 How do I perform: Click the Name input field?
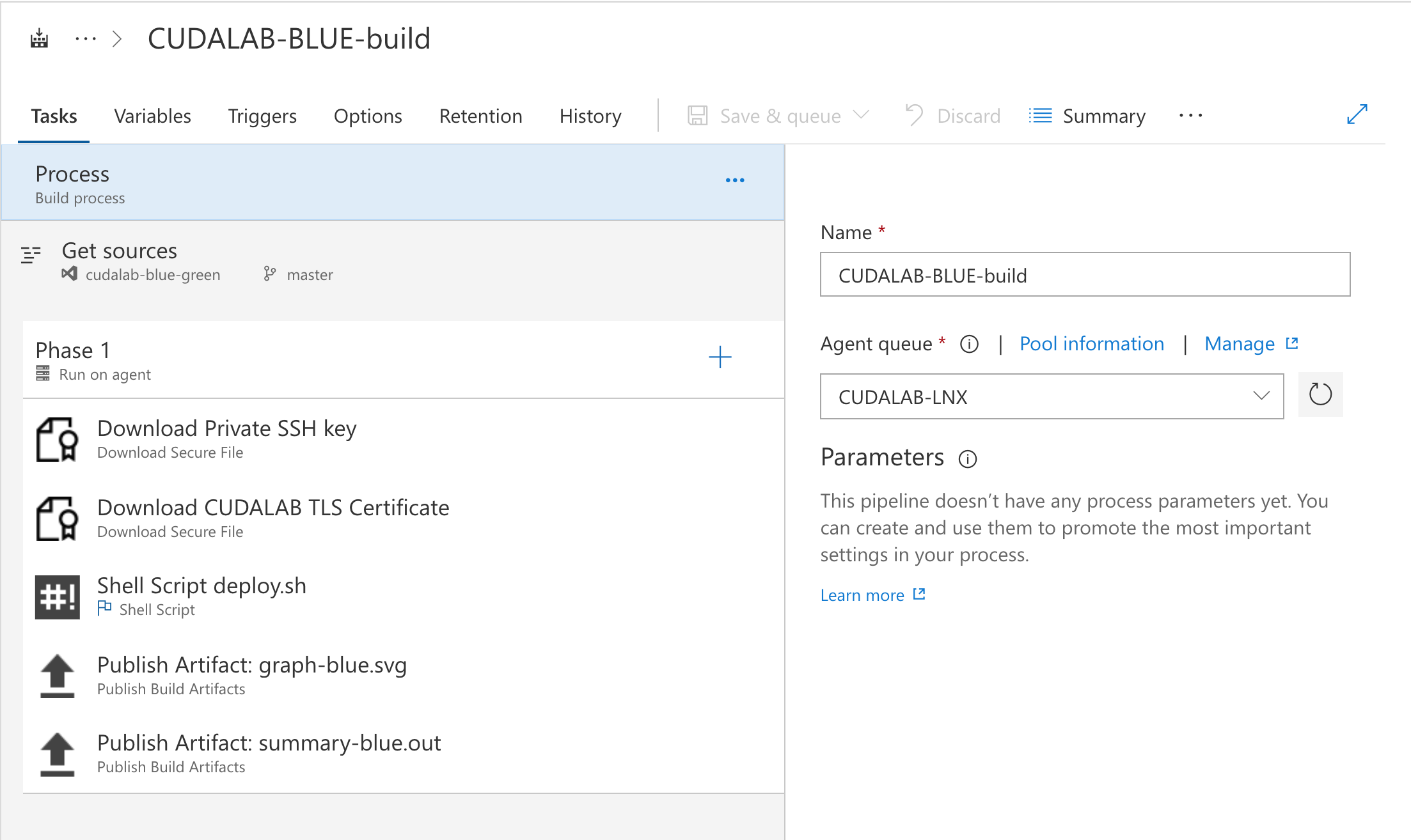1084,275
